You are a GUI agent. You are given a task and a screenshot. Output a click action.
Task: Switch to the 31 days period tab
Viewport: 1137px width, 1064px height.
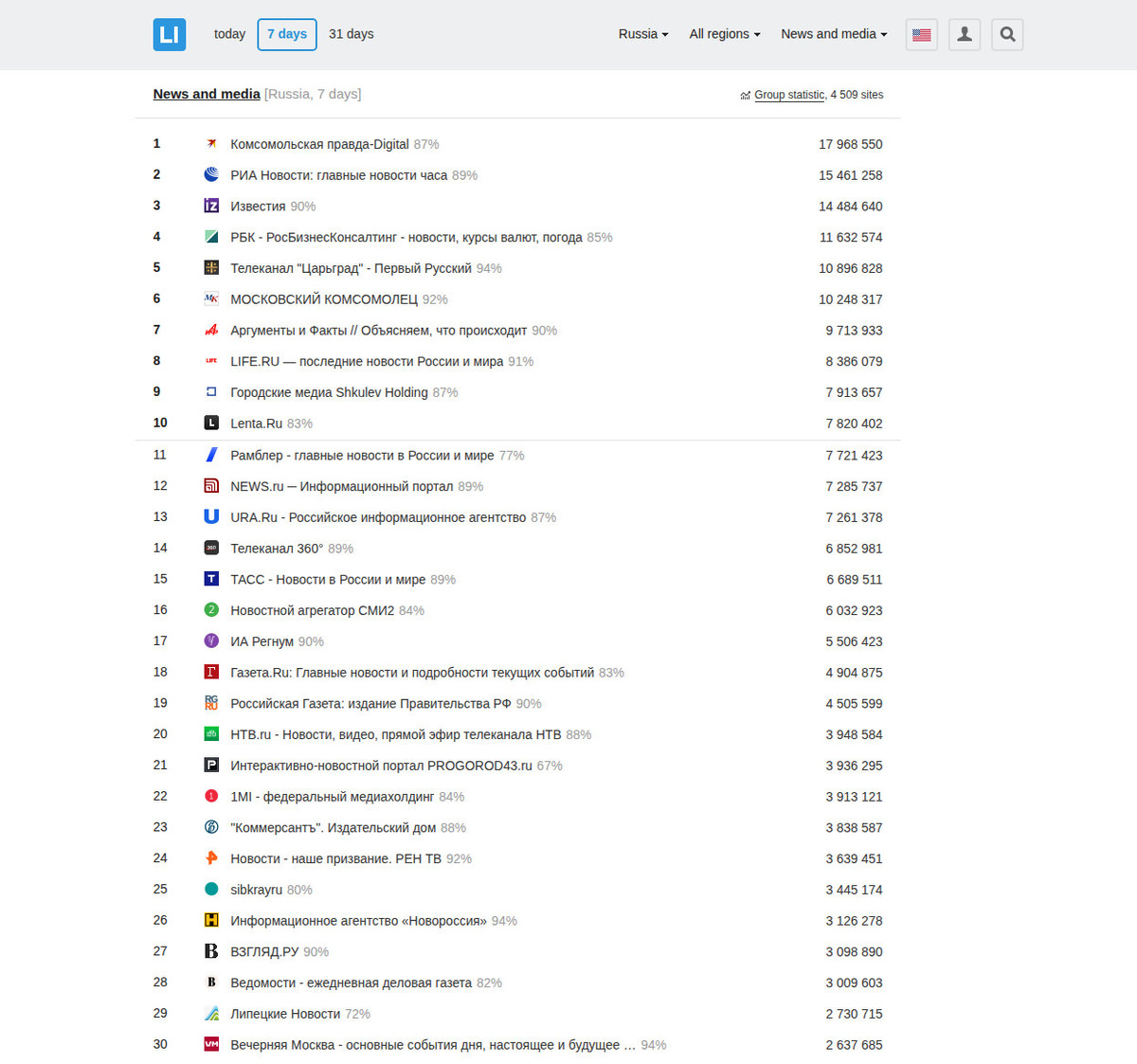[x=352, y=34]
